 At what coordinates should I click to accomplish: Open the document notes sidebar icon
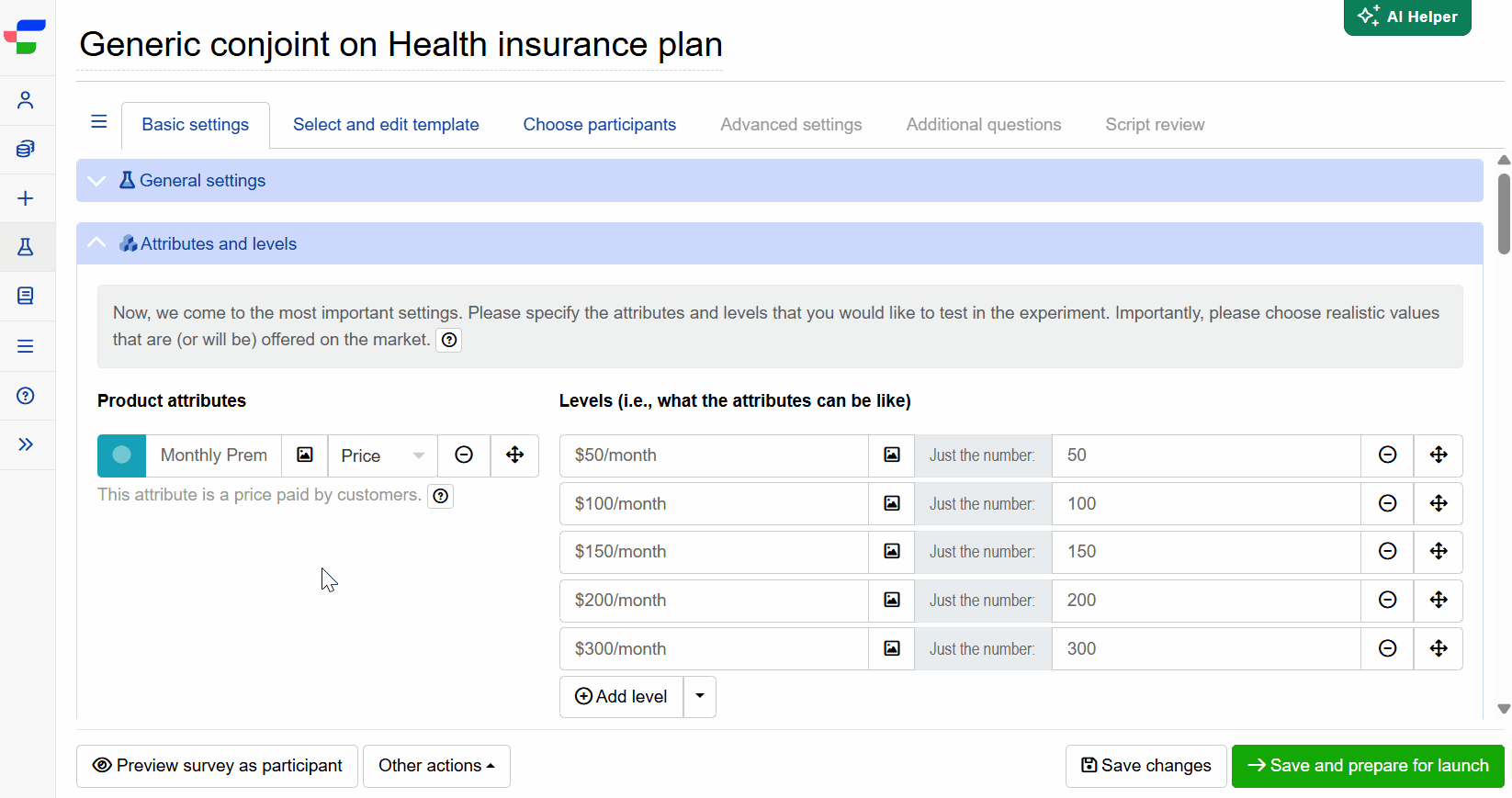coord(26,296)
